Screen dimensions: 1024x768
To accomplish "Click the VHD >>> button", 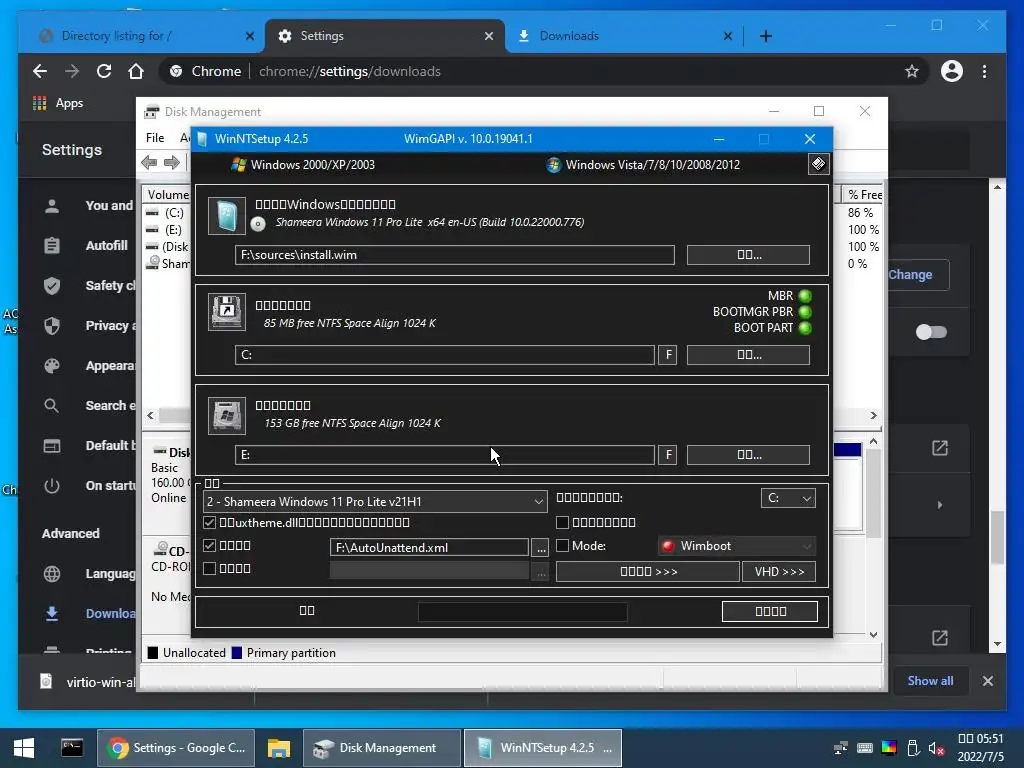I will click(x=779, y=571).
